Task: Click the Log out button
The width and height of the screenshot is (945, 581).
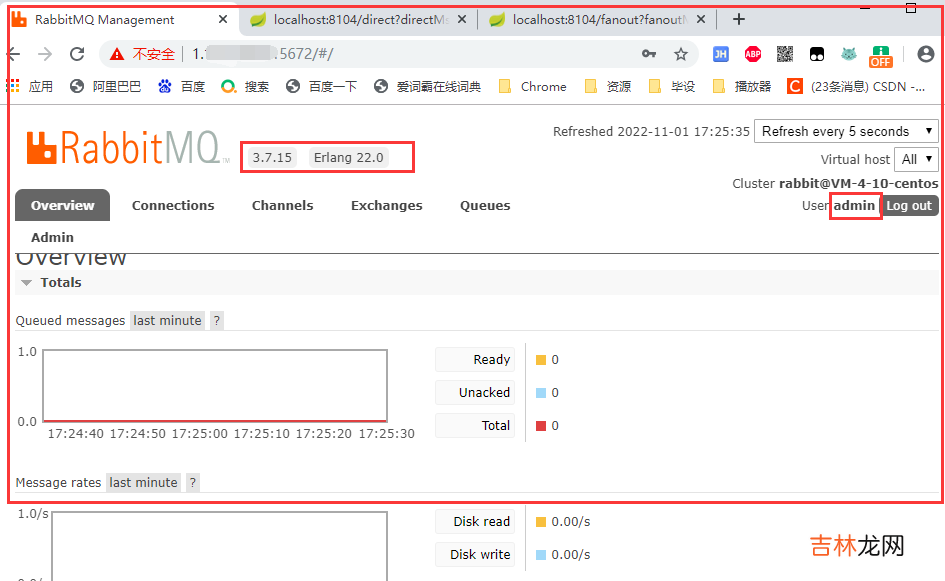Action: point(910,205)
